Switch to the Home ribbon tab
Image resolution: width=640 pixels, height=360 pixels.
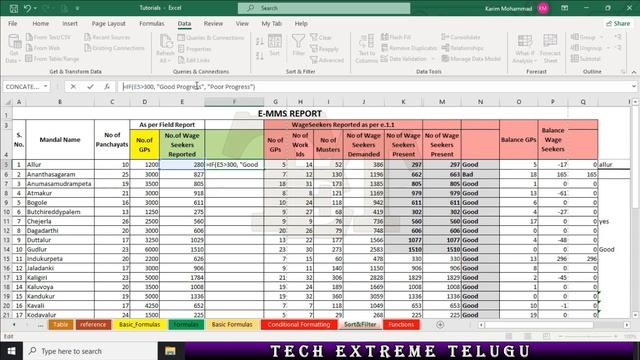pos(40,24)
